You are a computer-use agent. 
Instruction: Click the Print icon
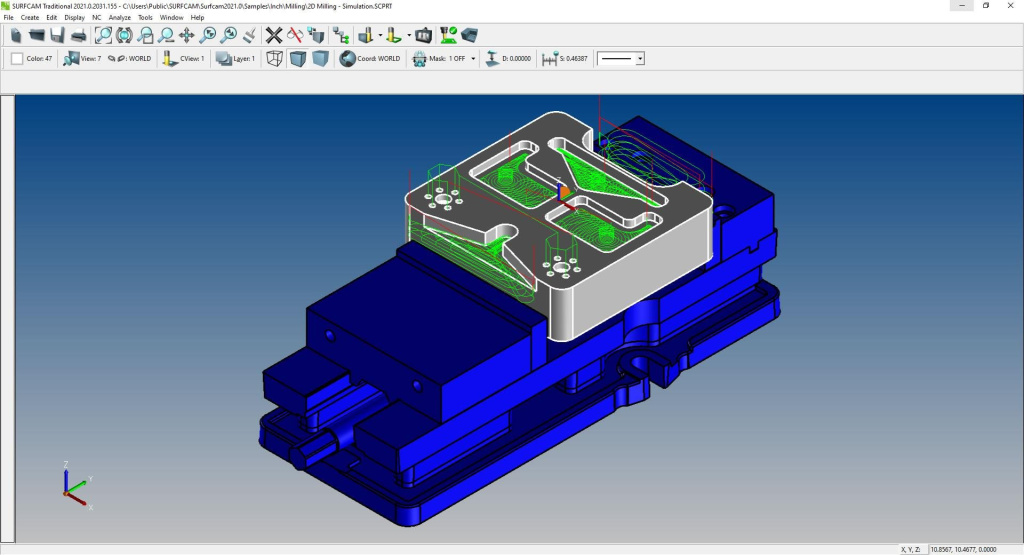[77, 35]
